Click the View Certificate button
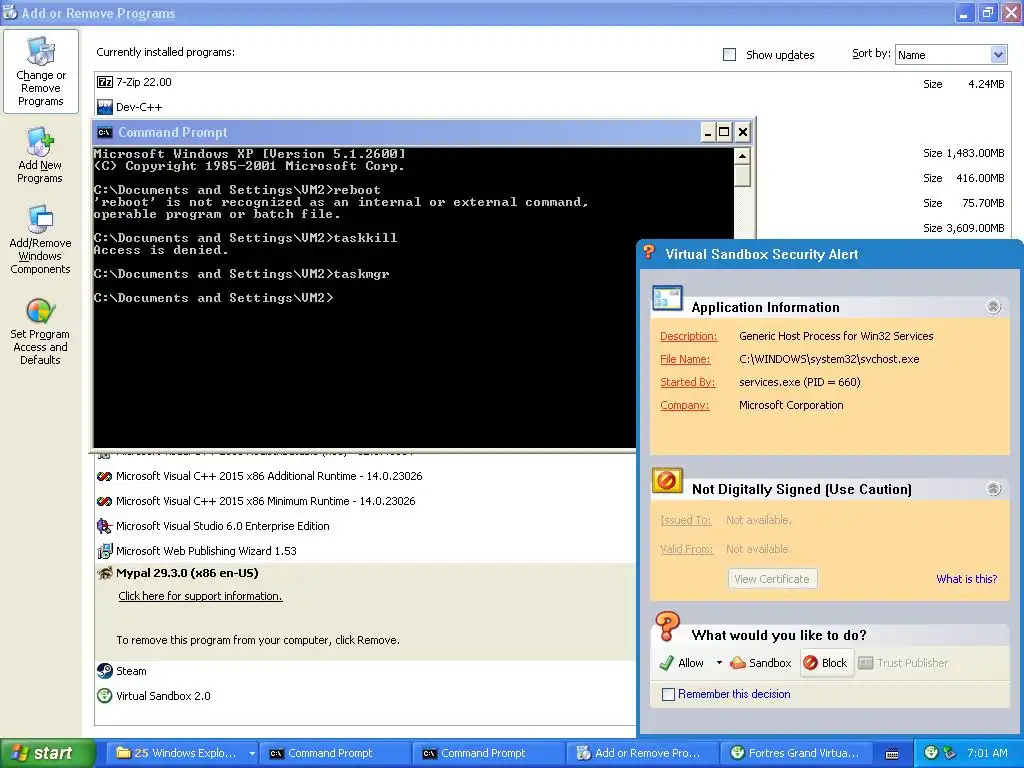The image size is (1024, 768). click(772, 579)
